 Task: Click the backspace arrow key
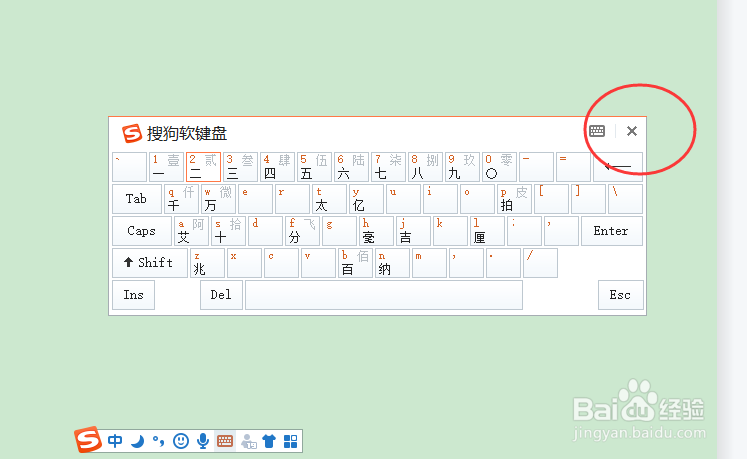point(618,167)
